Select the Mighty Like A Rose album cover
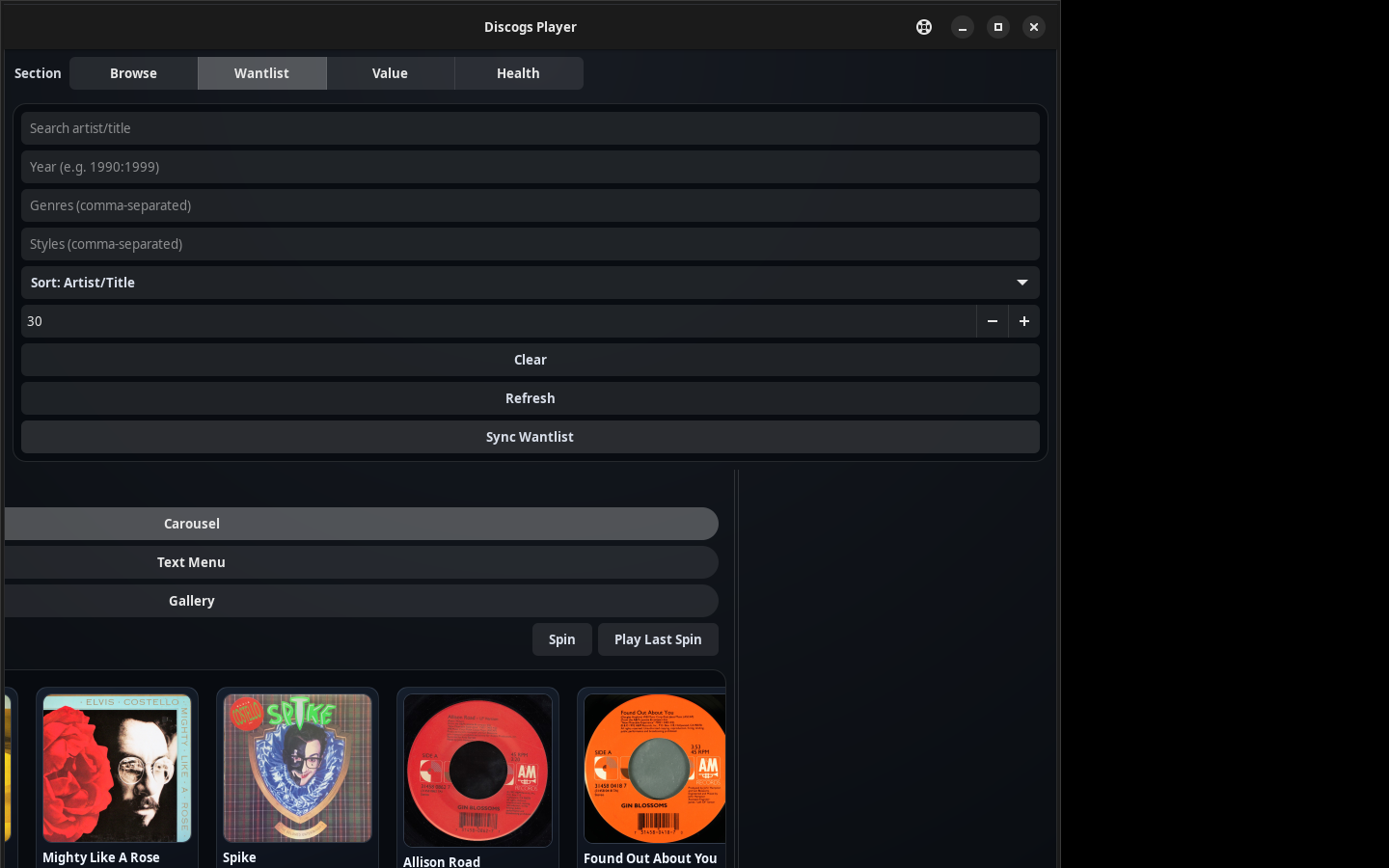This screenshot has height=868, width=1389. coord(117,769)
